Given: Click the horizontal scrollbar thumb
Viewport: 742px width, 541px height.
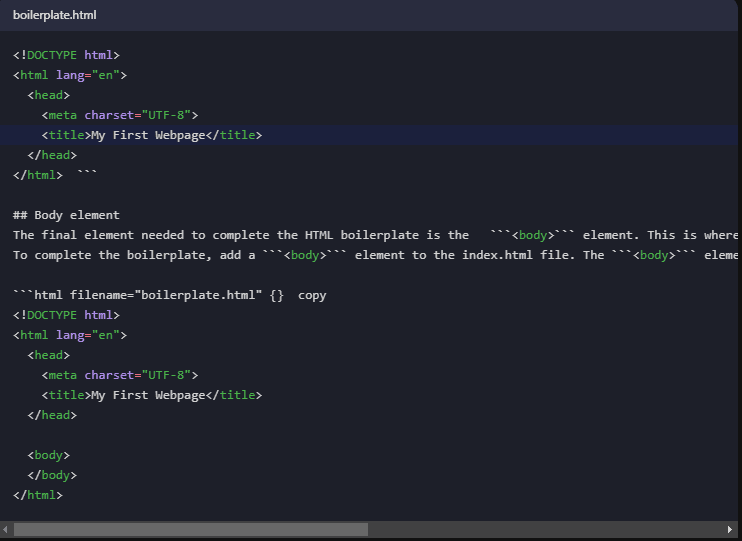Looking at the screenshot, I should (191, 529).
